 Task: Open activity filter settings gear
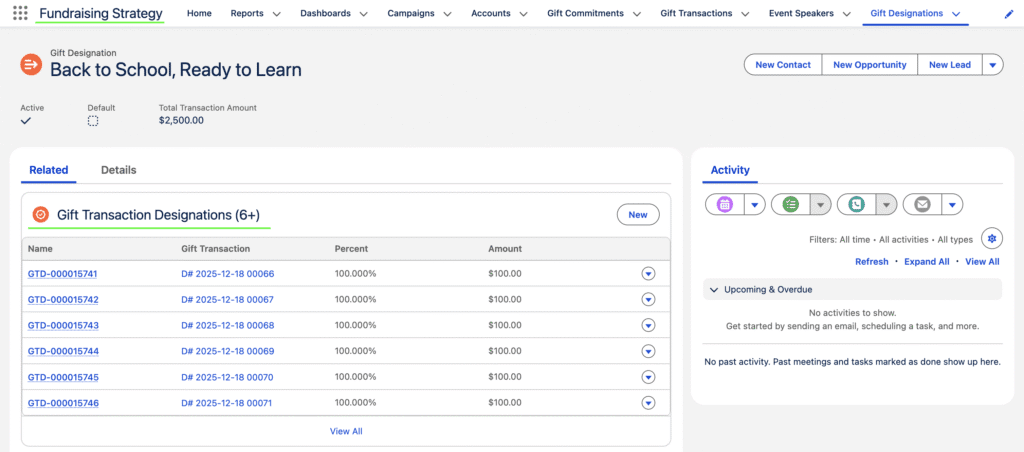pos(991,238)
